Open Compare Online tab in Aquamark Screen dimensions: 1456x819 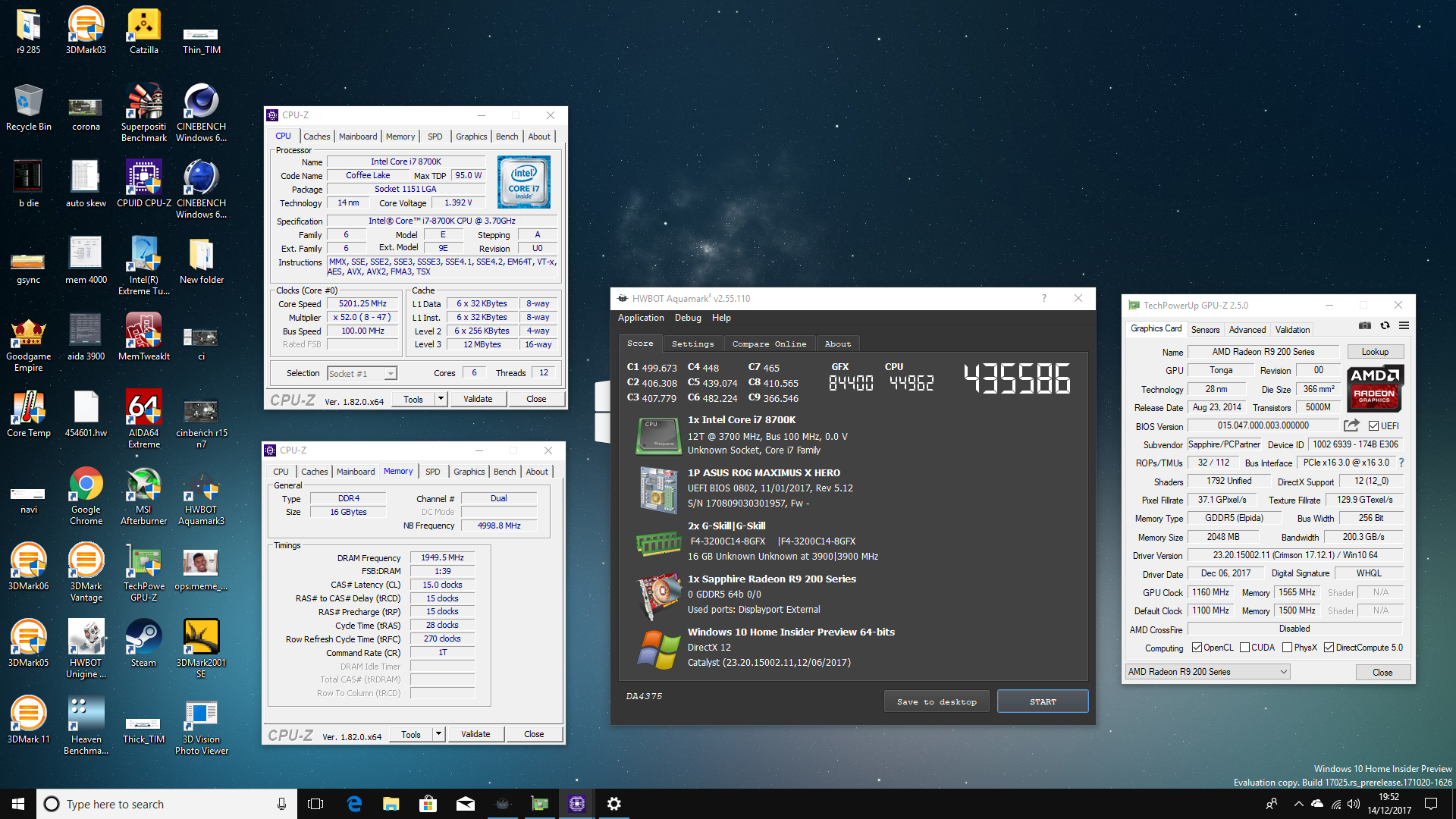769,344
